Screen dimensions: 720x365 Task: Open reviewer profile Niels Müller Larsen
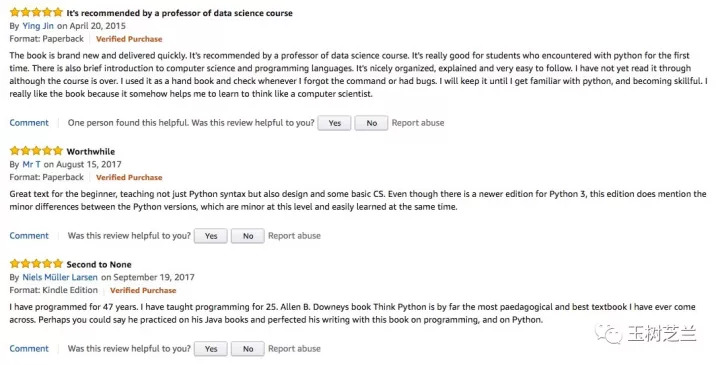[60, 277]
